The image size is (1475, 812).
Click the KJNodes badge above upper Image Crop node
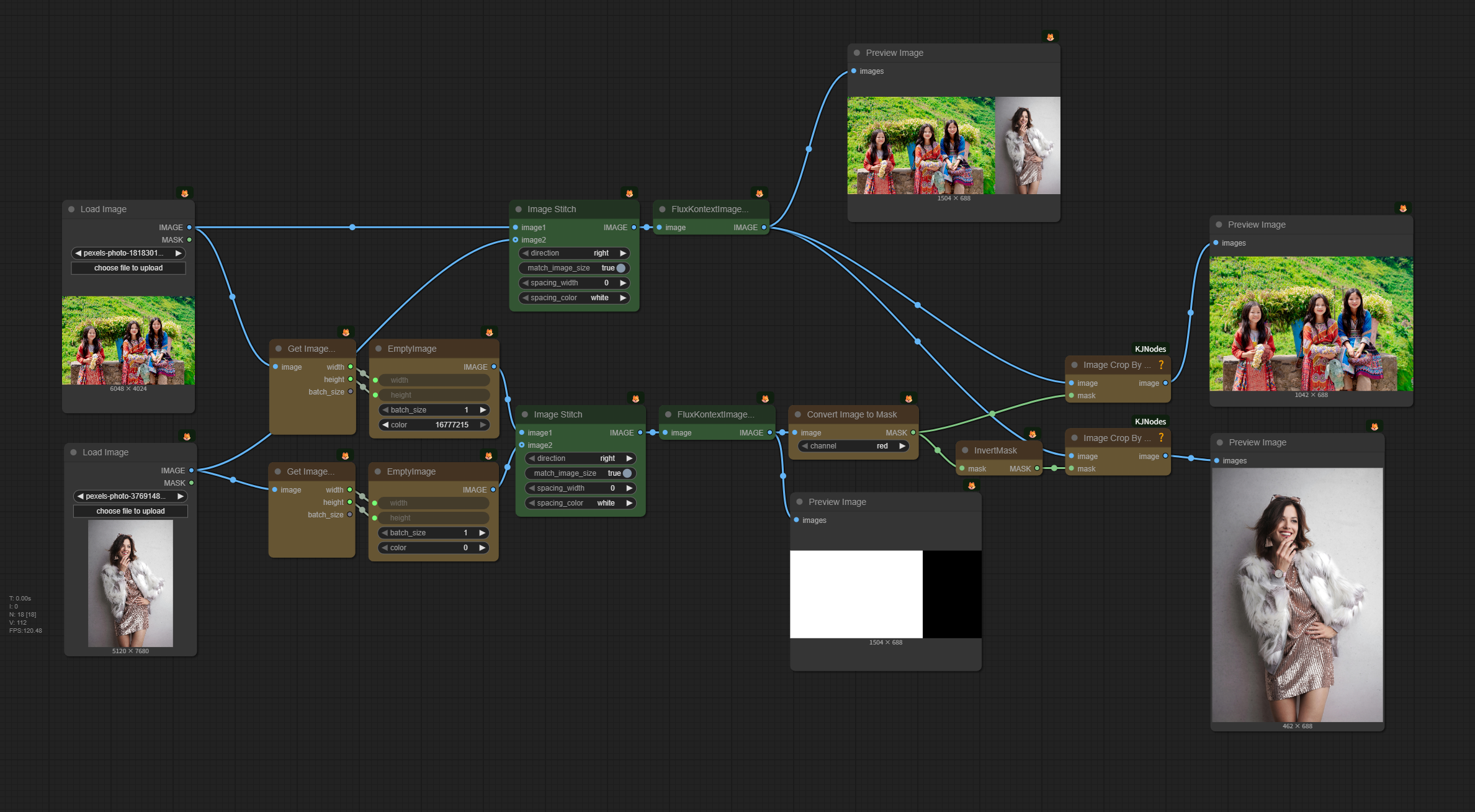click(x=1150, y=349)
